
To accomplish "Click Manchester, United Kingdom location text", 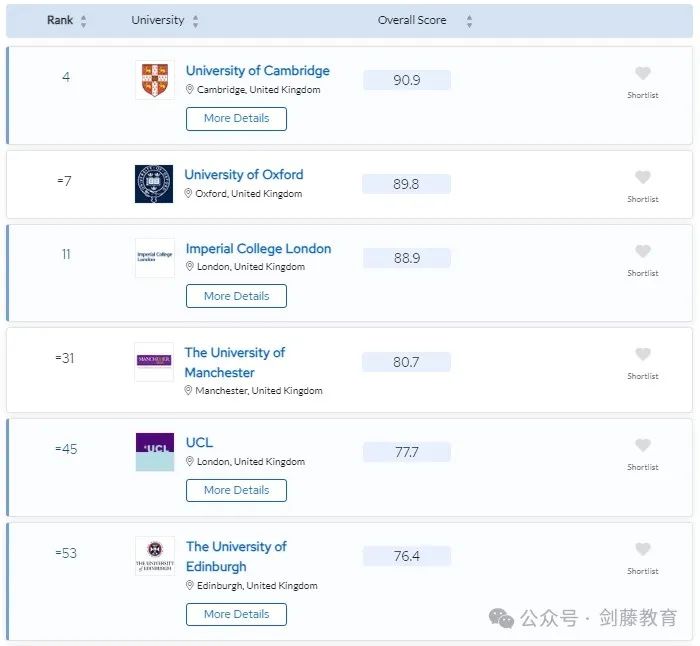I will (x=259, y=391).
